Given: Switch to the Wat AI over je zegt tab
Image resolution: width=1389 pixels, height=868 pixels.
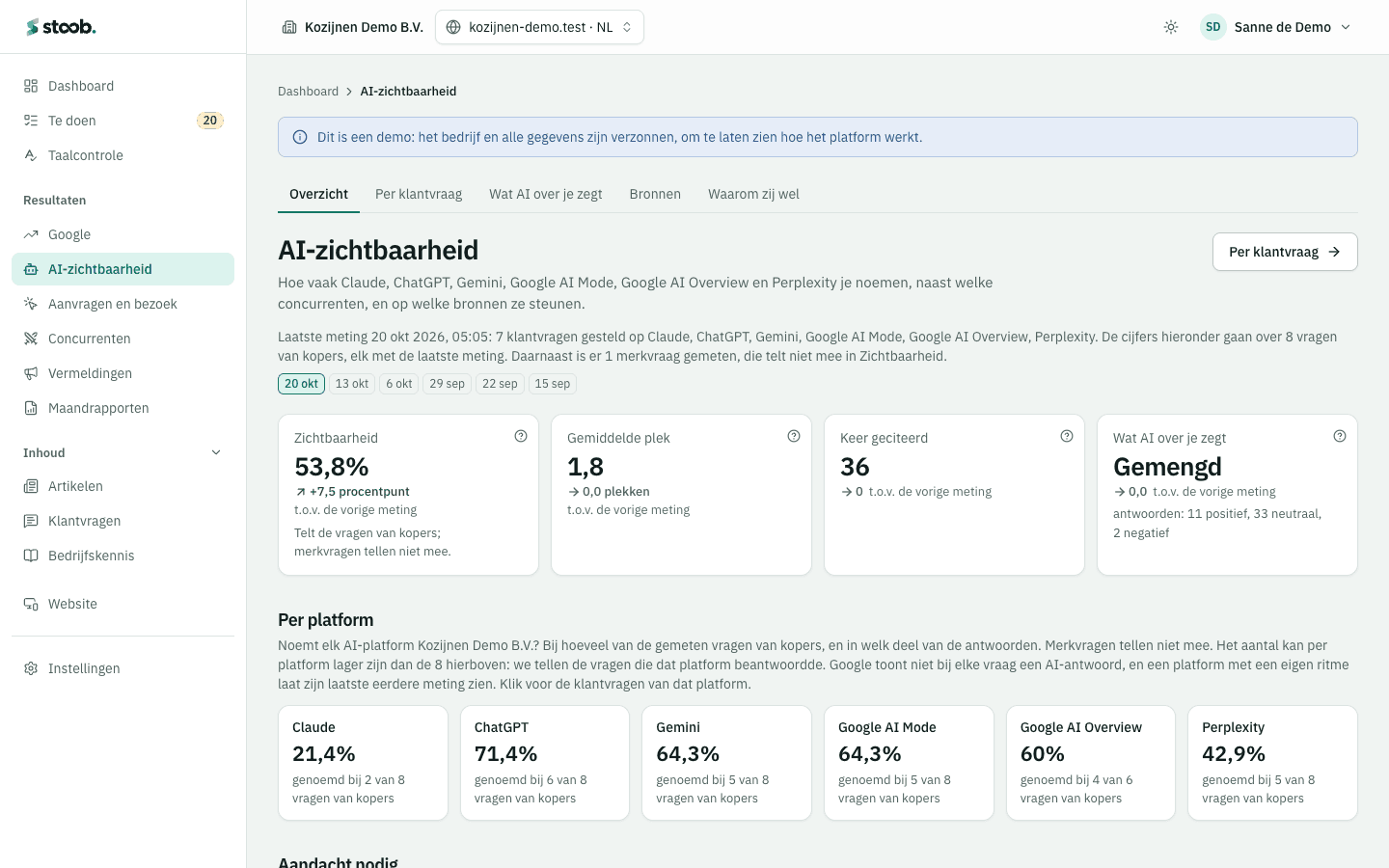Looking at the screenshot, I should [546, 194].
